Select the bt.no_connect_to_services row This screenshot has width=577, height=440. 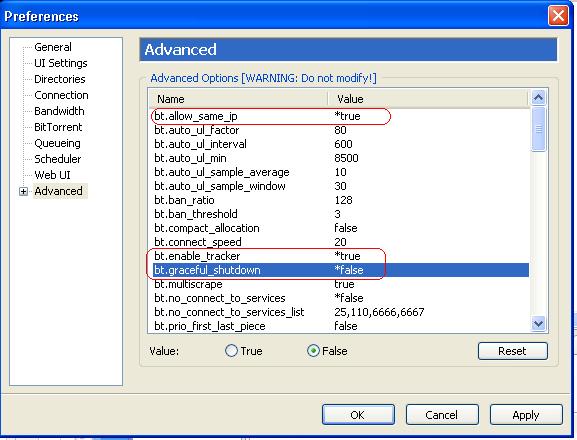point(341,298)
